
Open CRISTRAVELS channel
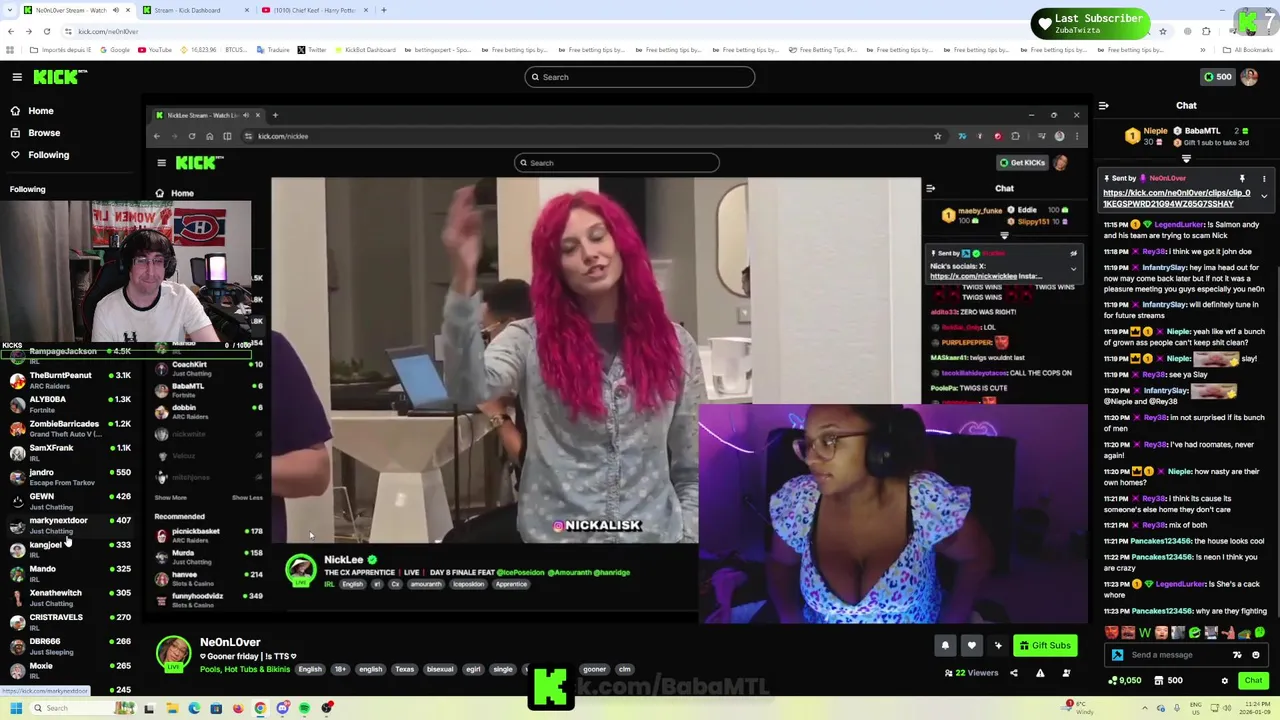(70, 622)
